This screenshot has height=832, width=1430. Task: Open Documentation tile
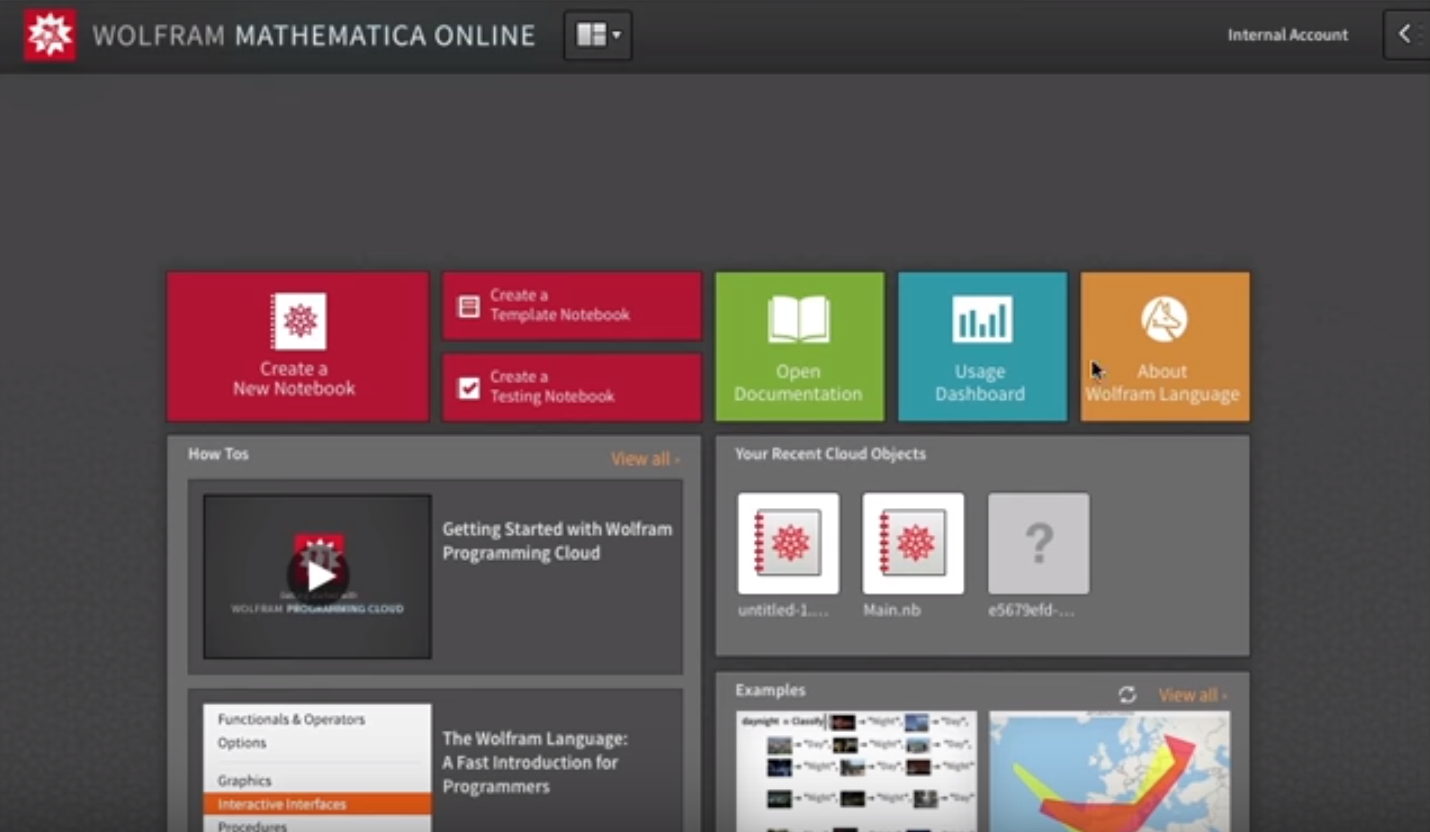click(800, 346)
